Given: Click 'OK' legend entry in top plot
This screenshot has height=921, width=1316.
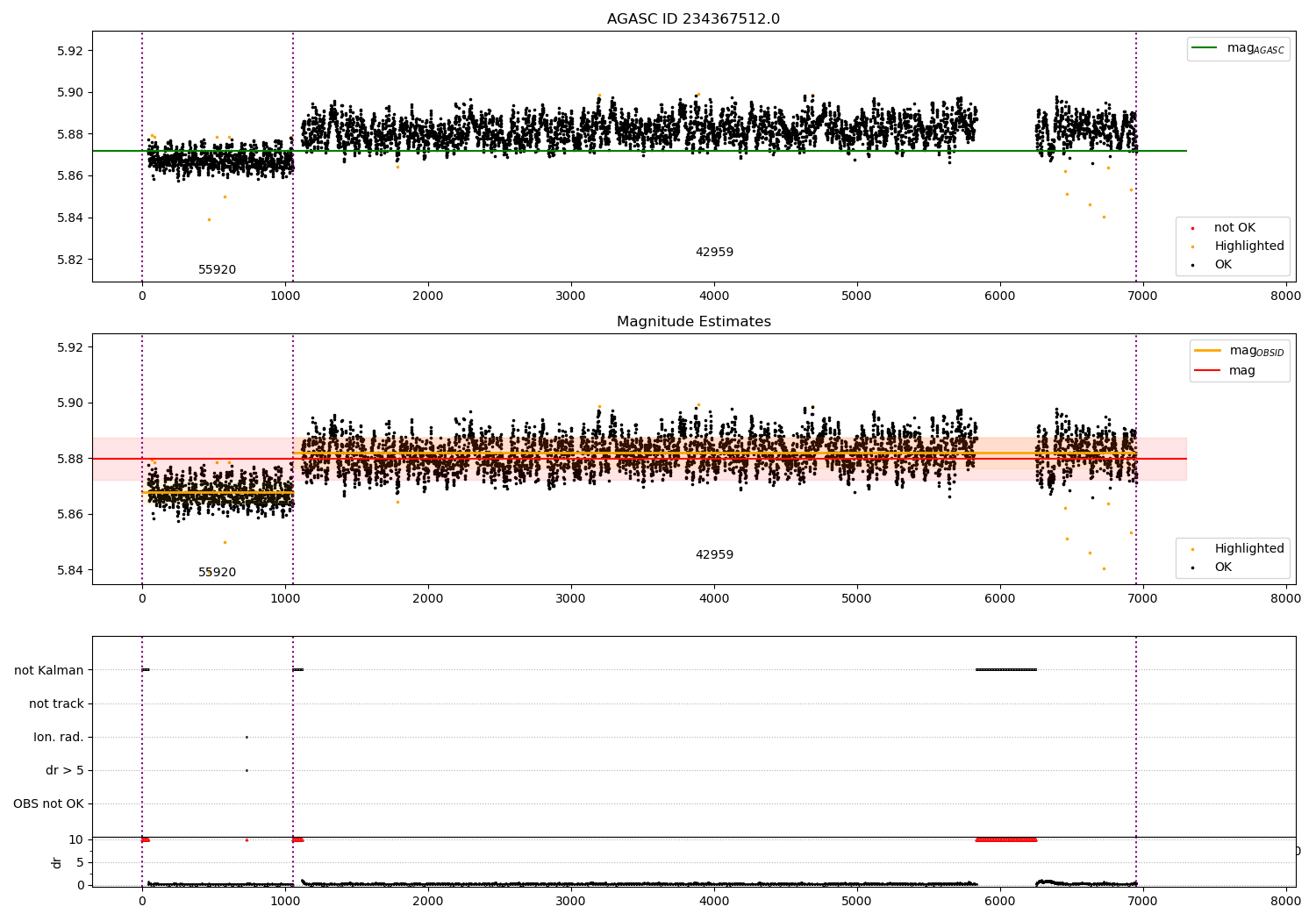Looking at the screenshot, I should pyautogui.click(x=1212, y=265).
